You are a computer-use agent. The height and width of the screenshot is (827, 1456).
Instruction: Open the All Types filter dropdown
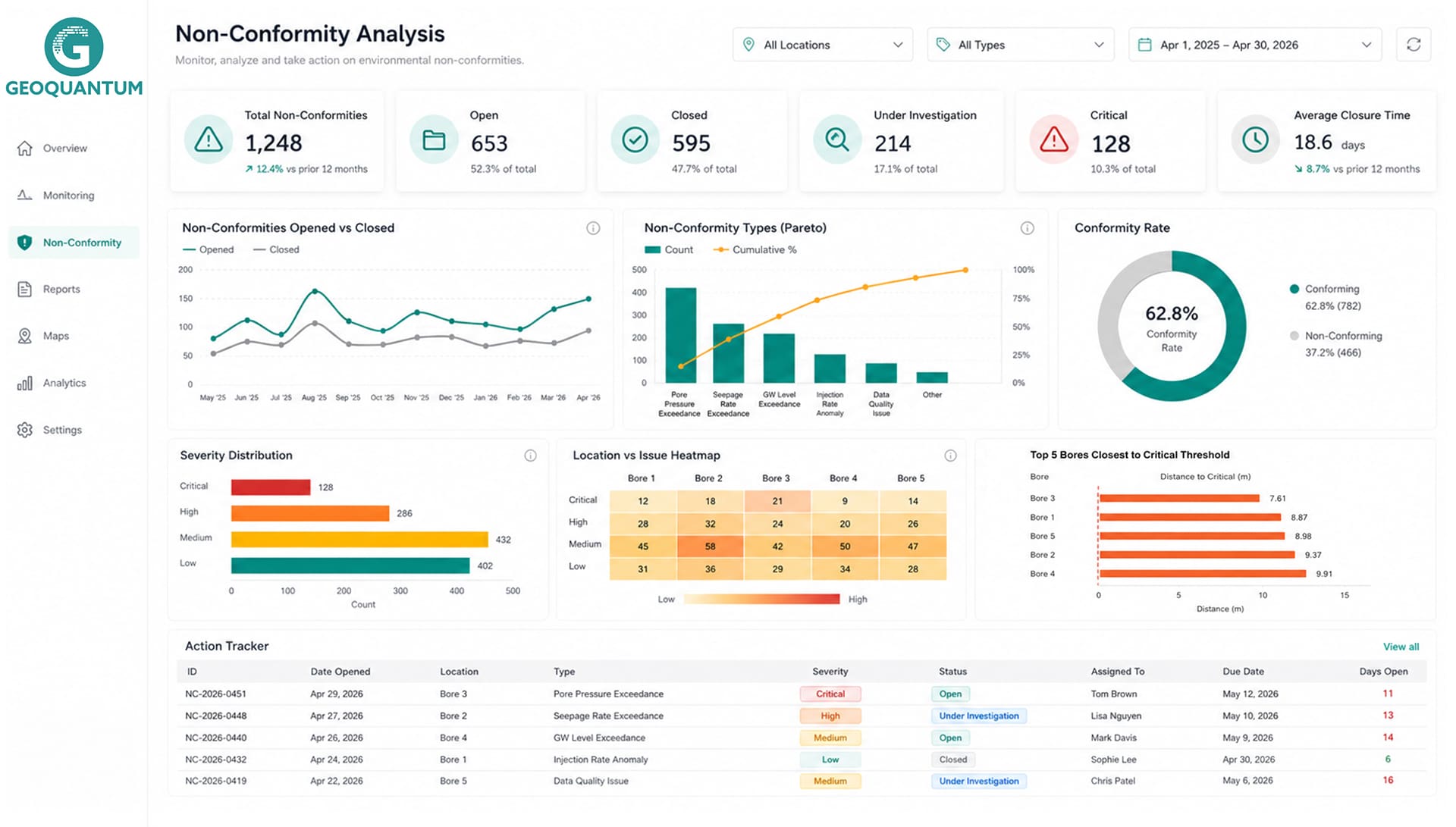[1021, 45]
